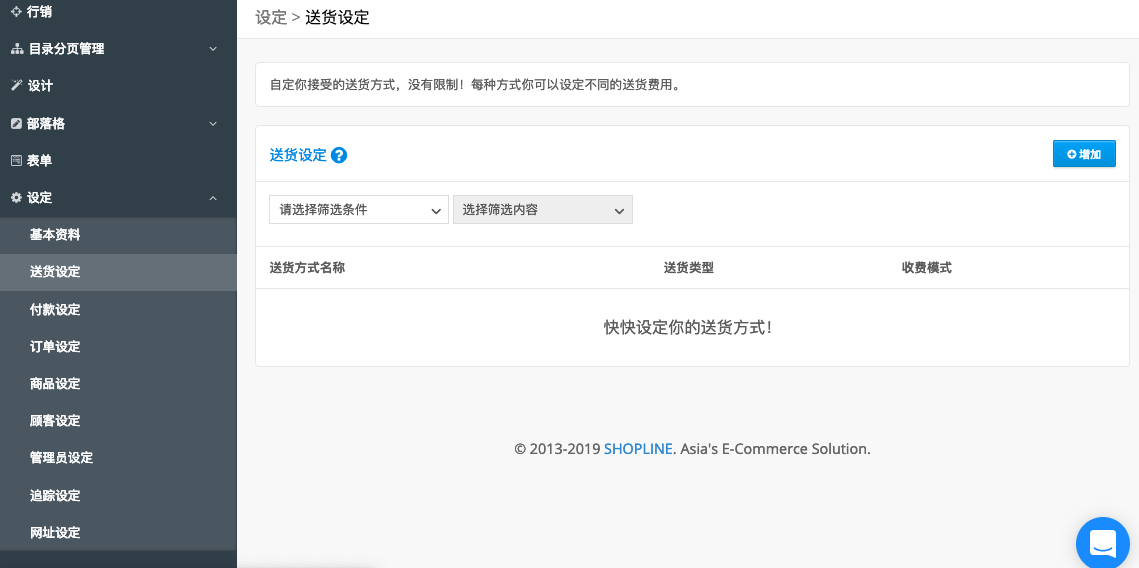Click the blue 送货设定 panel title

(x=298, y=155)
